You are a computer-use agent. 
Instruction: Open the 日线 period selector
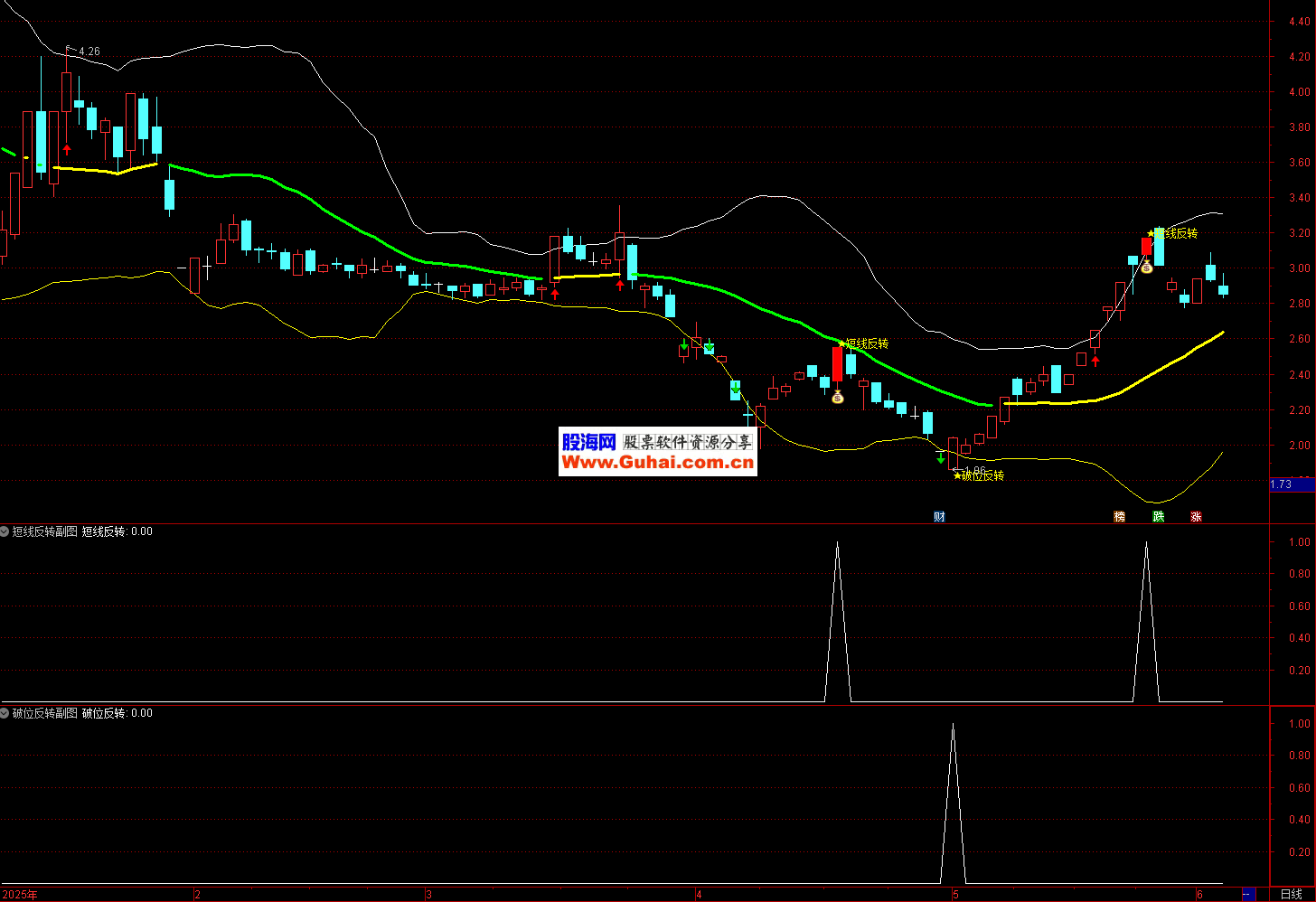[x=1292, y=895]
